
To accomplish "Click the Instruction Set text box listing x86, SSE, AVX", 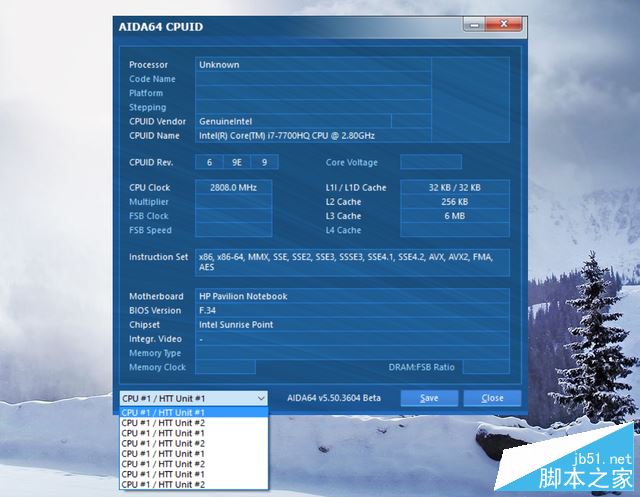I will coord(352,262).
